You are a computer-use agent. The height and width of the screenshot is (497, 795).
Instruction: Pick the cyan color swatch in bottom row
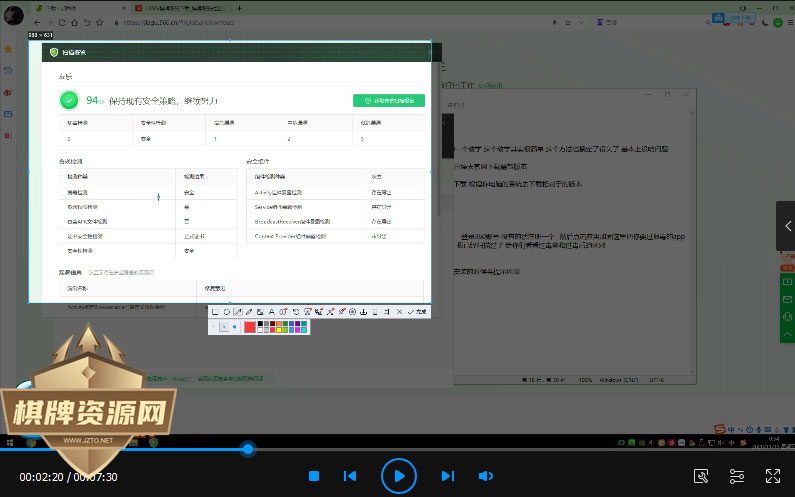pyautogui.click(x=304, y=330)
